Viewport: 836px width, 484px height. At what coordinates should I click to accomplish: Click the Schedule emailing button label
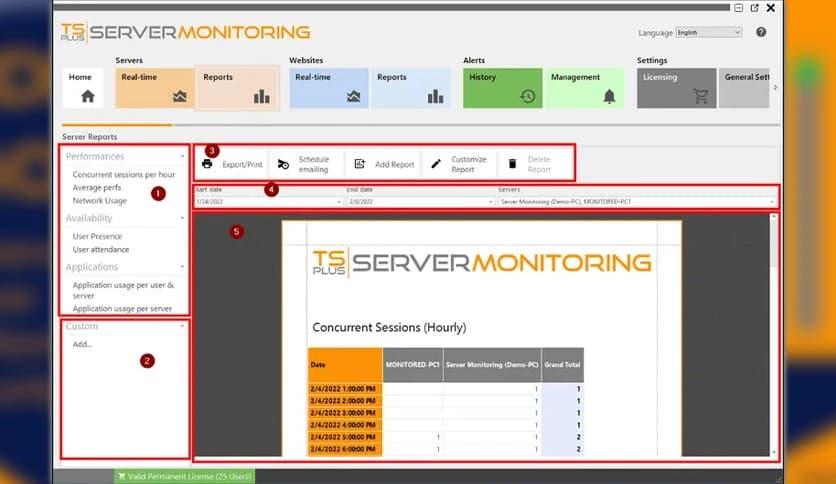(314, 164)
